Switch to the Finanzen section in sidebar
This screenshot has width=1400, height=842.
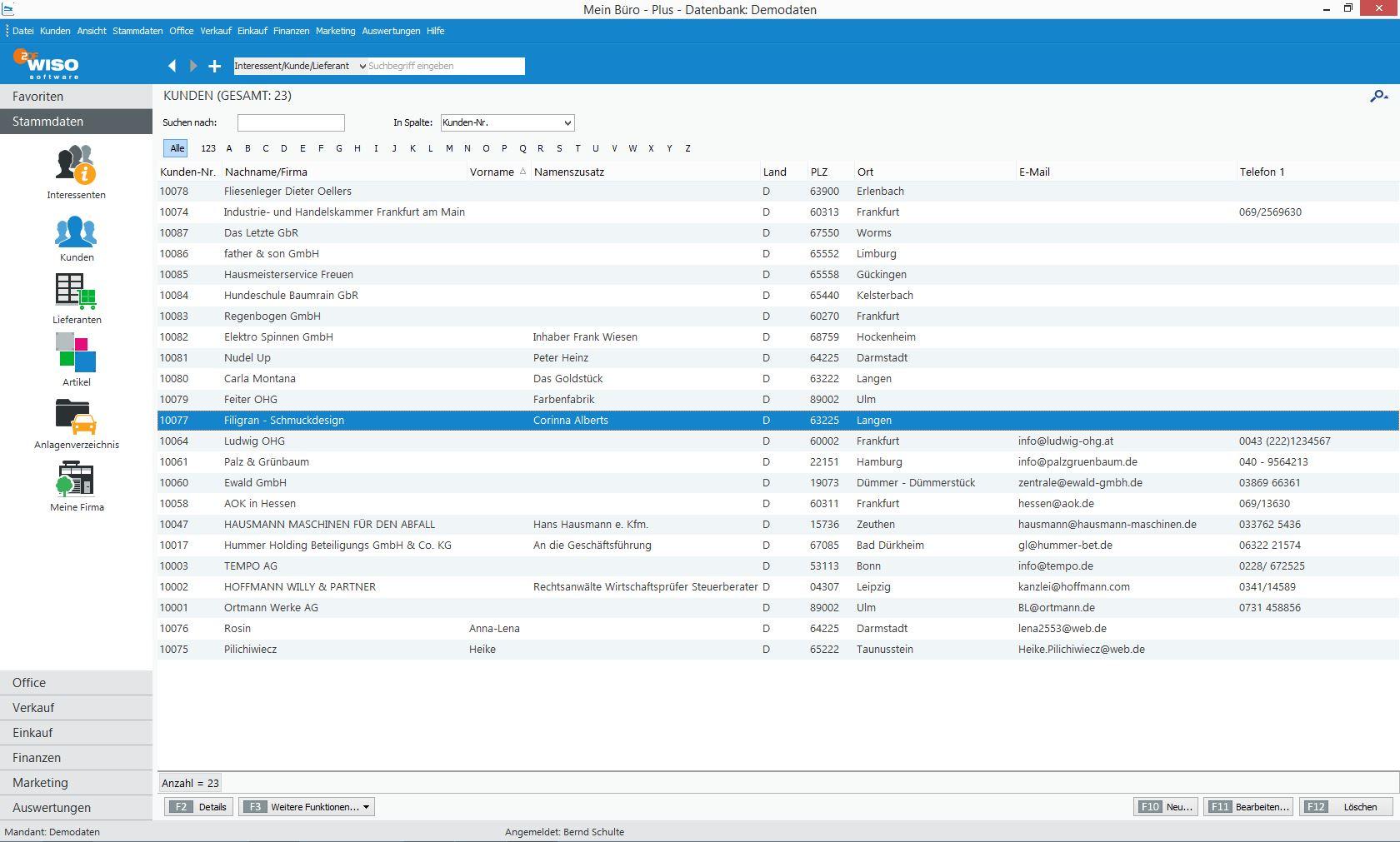37,757
